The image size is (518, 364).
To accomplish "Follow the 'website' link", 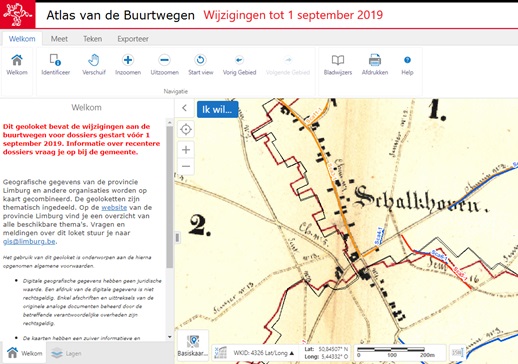I will click(114, 208).
